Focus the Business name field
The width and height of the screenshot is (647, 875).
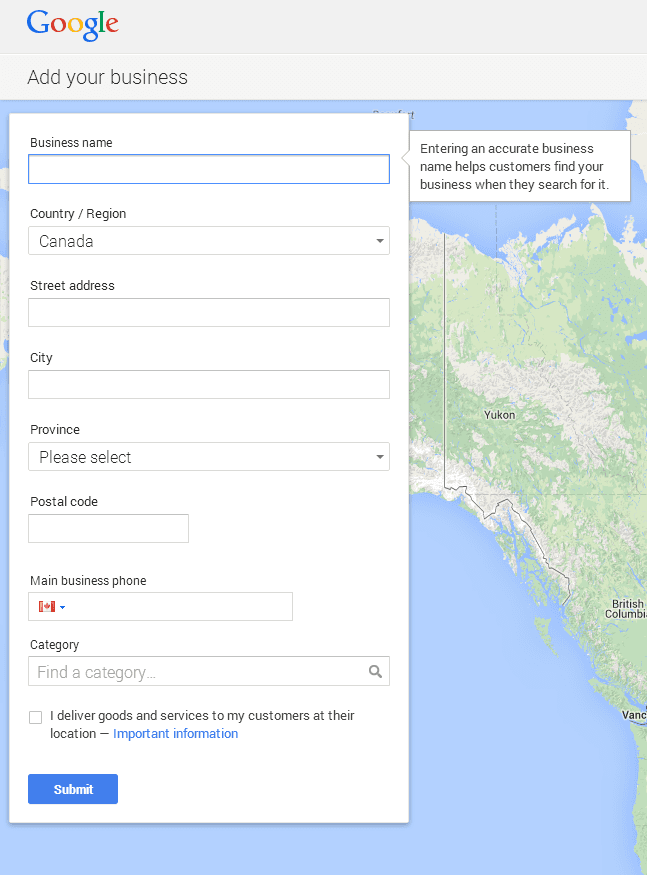tap(209, 169)
